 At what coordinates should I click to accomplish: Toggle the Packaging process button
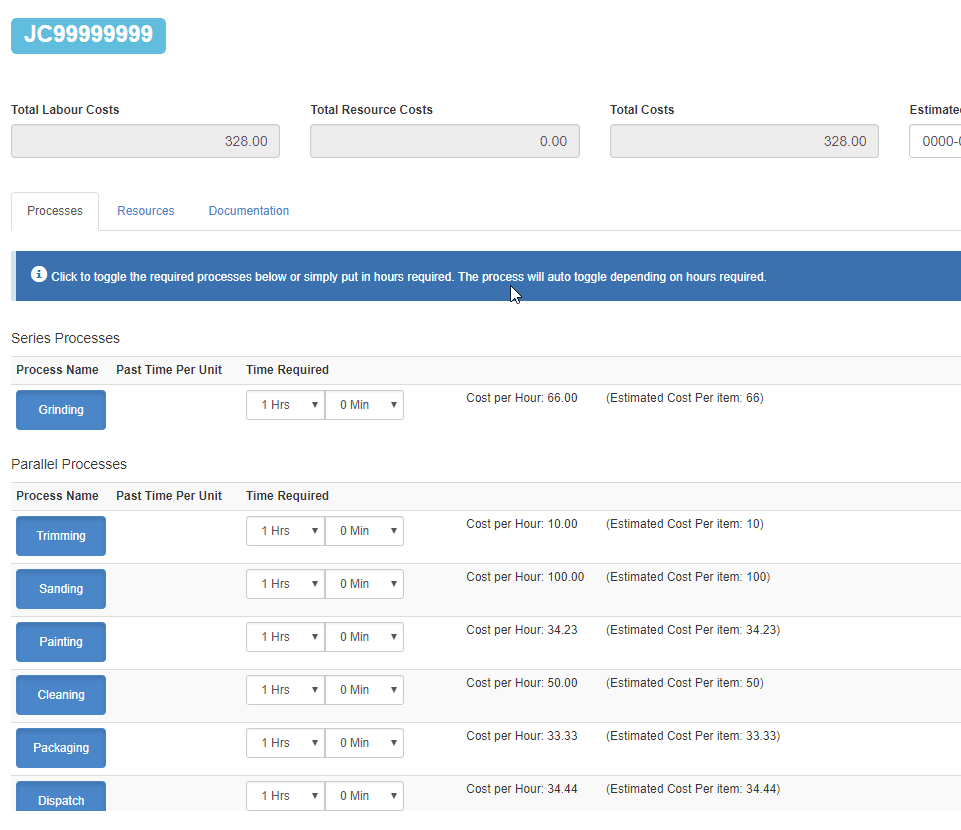(61, 748)
